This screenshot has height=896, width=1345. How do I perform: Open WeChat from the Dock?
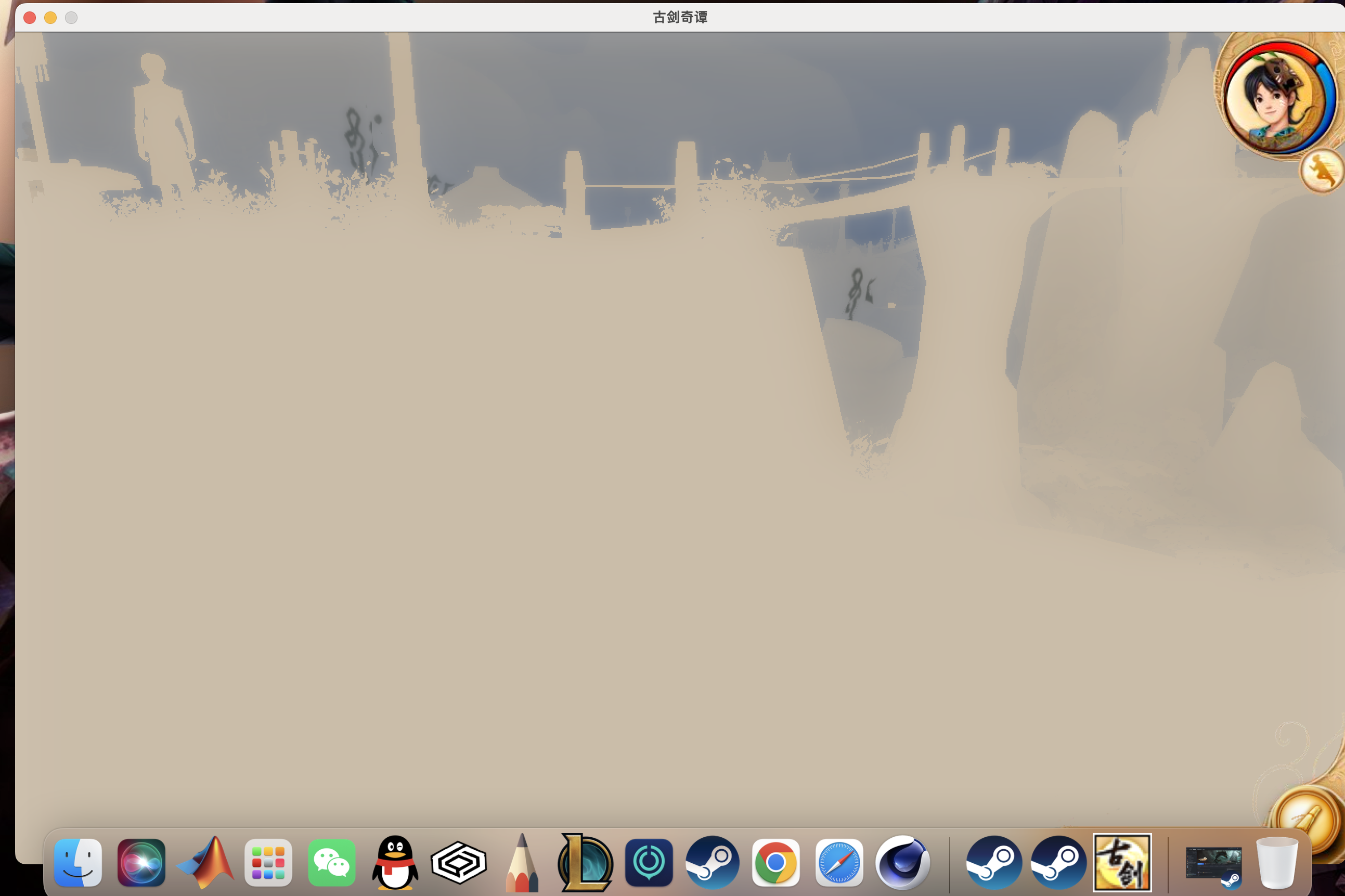(x=331, y=862)
